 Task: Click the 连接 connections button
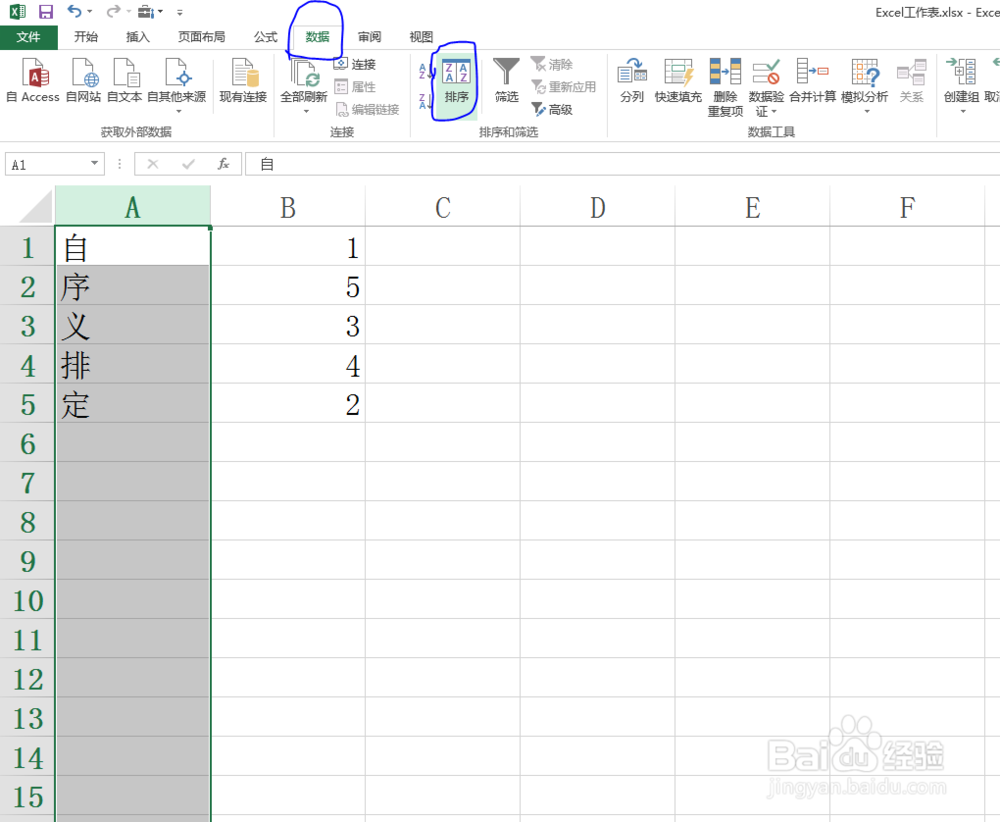pyautogui.click(x=355, y=64)
